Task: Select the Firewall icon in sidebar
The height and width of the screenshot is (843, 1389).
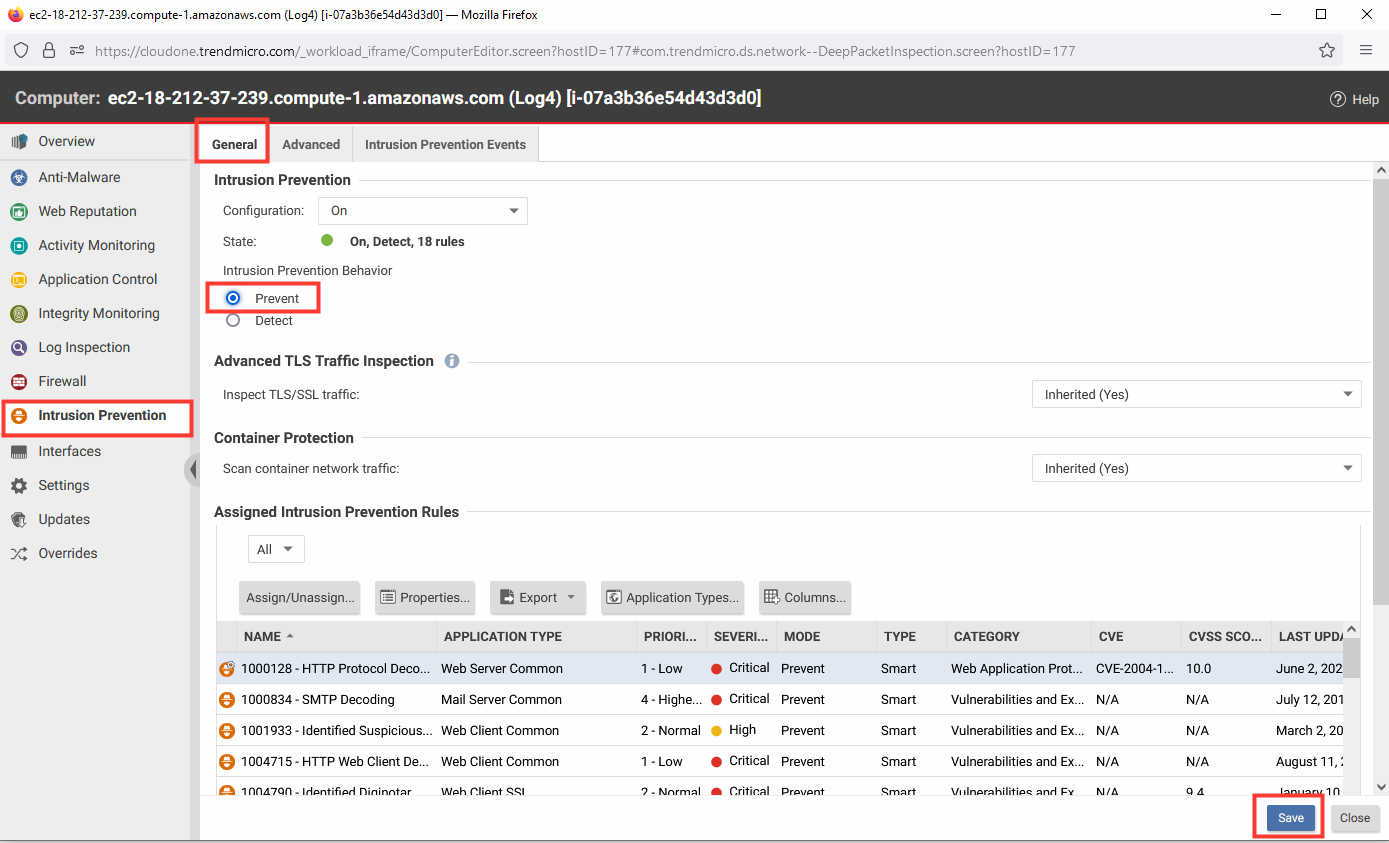Action: pyautogui.click(x=19, y=381)
